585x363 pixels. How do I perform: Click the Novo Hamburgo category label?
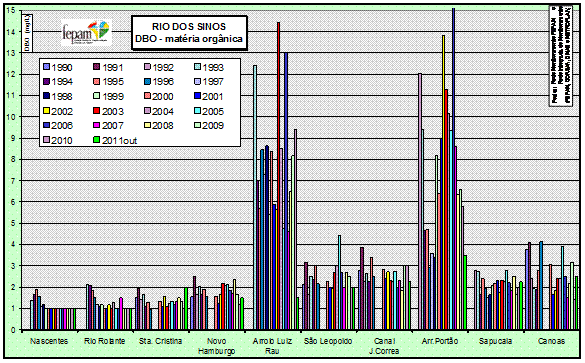coord(216,346)
